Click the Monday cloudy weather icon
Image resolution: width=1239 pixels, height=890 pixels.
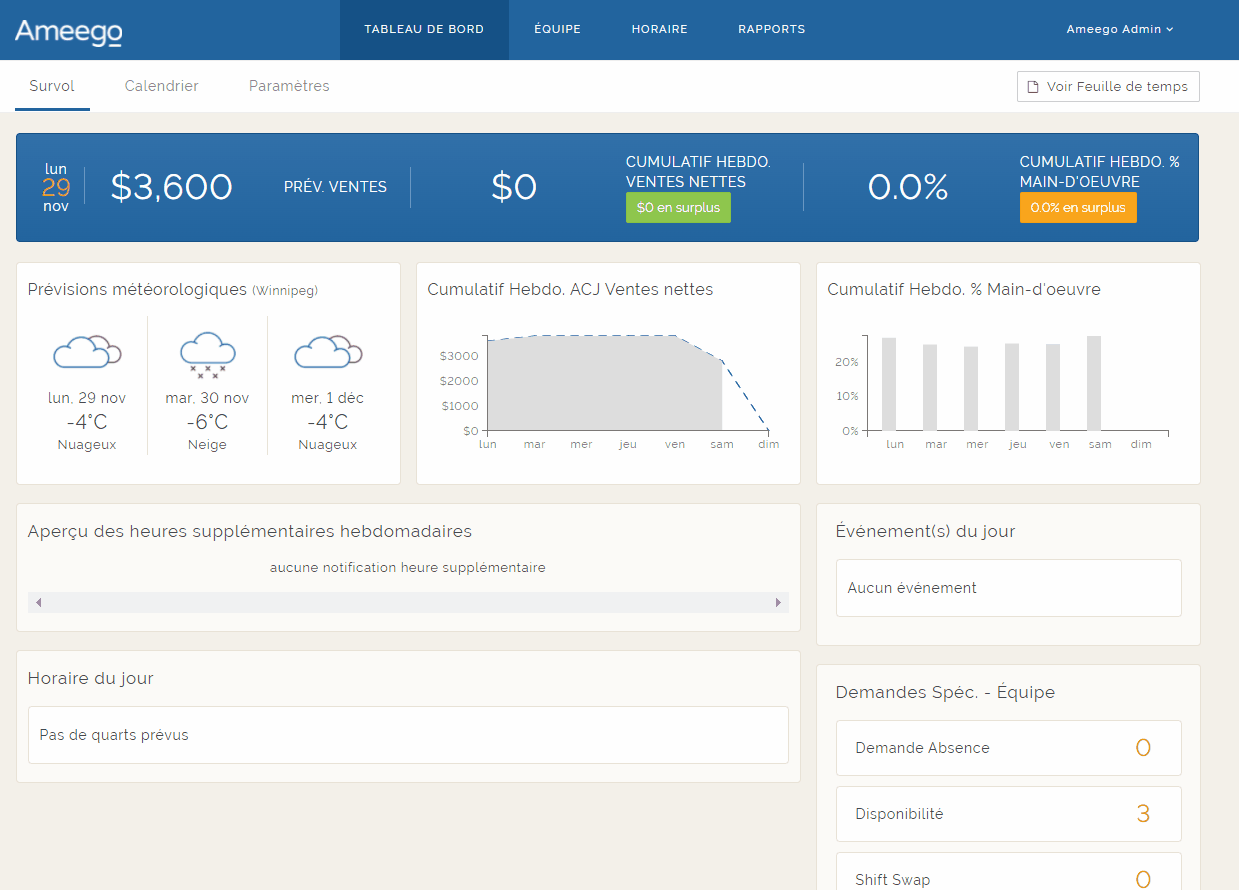point(86,352)
